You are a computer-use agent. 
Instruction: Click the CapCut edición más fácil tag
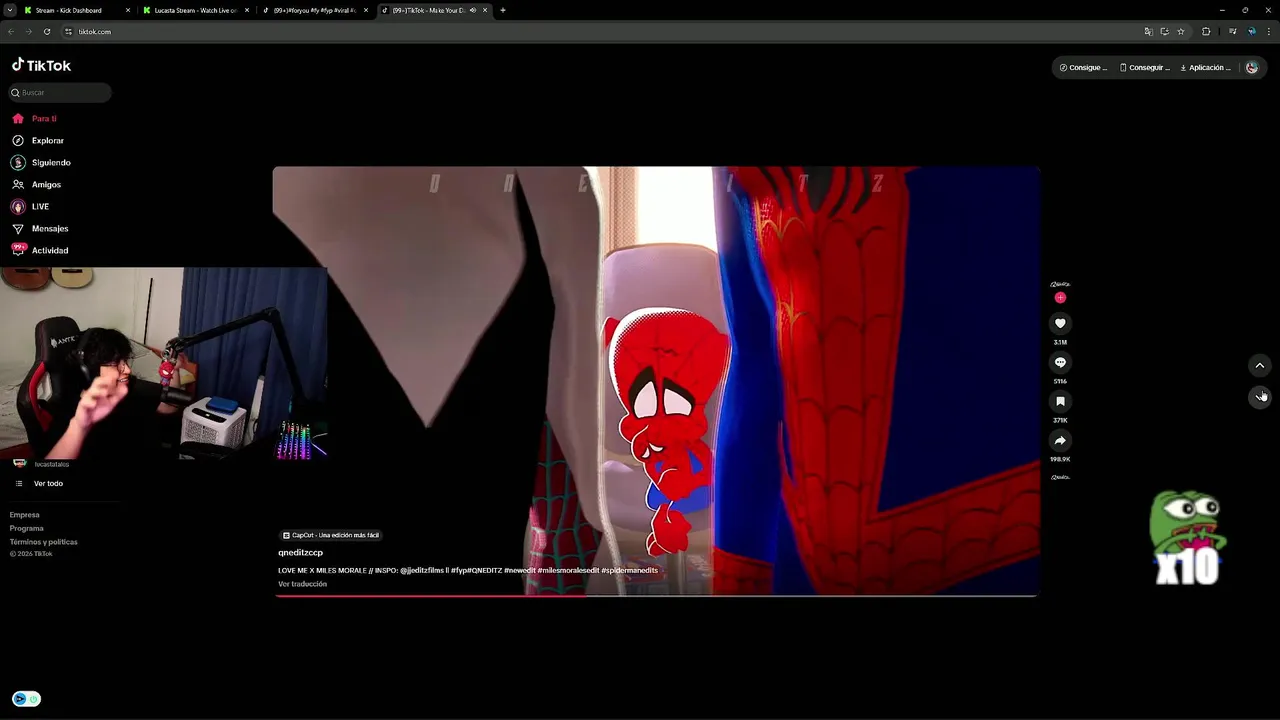pyautogui.click(x=330, y=535)
